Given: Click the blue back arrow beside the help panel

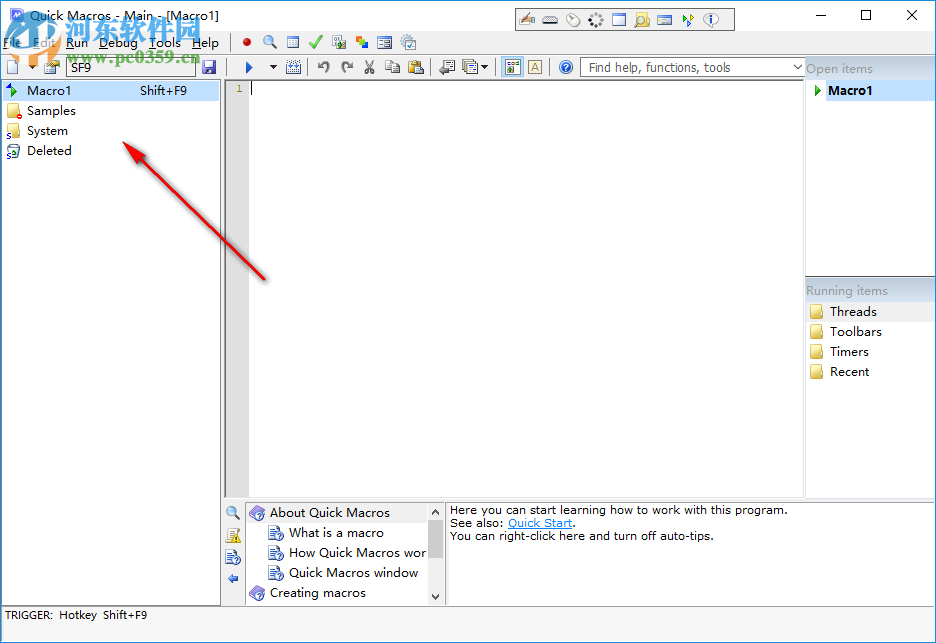Looking at the screenshot, I should (233, 578).
